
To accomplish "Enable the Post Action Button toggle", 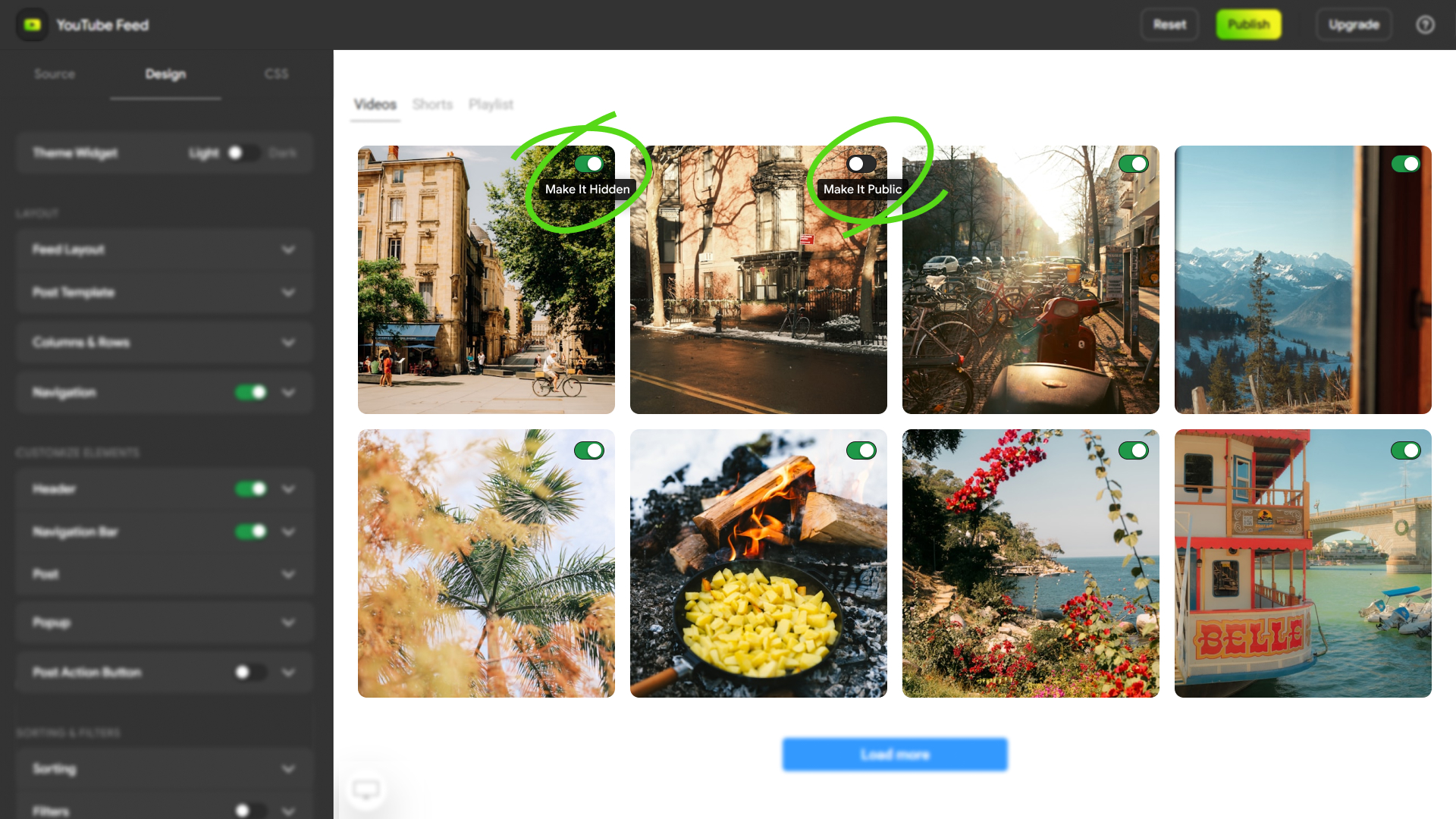I will tap(249, 672).
